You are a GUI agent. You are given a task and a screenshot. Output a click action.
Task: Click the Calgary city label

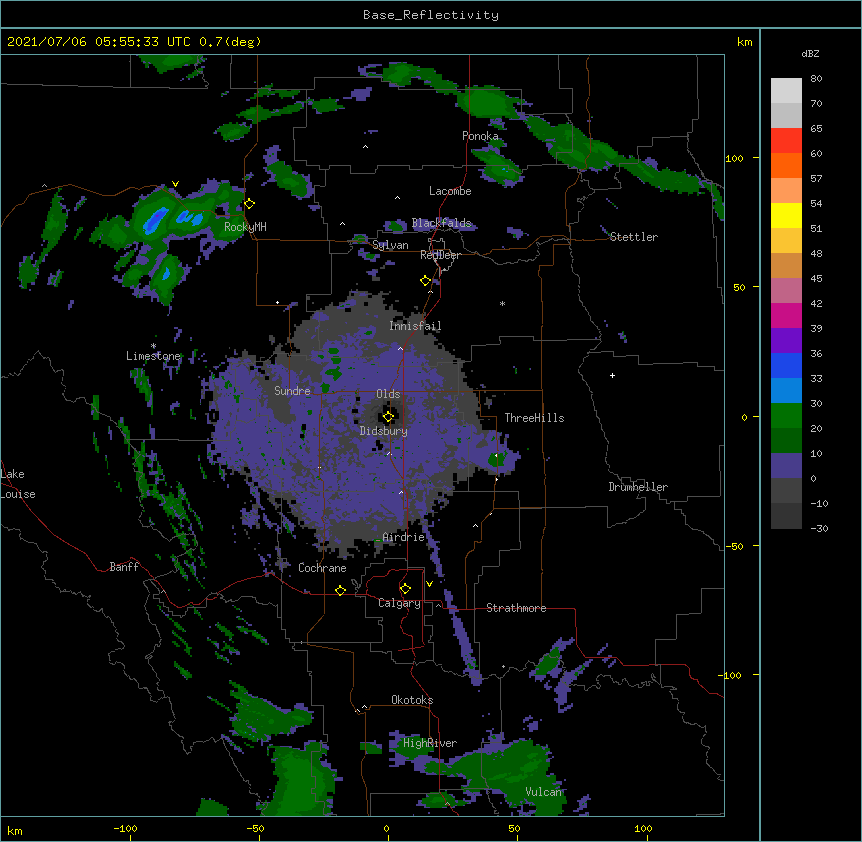click(399, 603)
